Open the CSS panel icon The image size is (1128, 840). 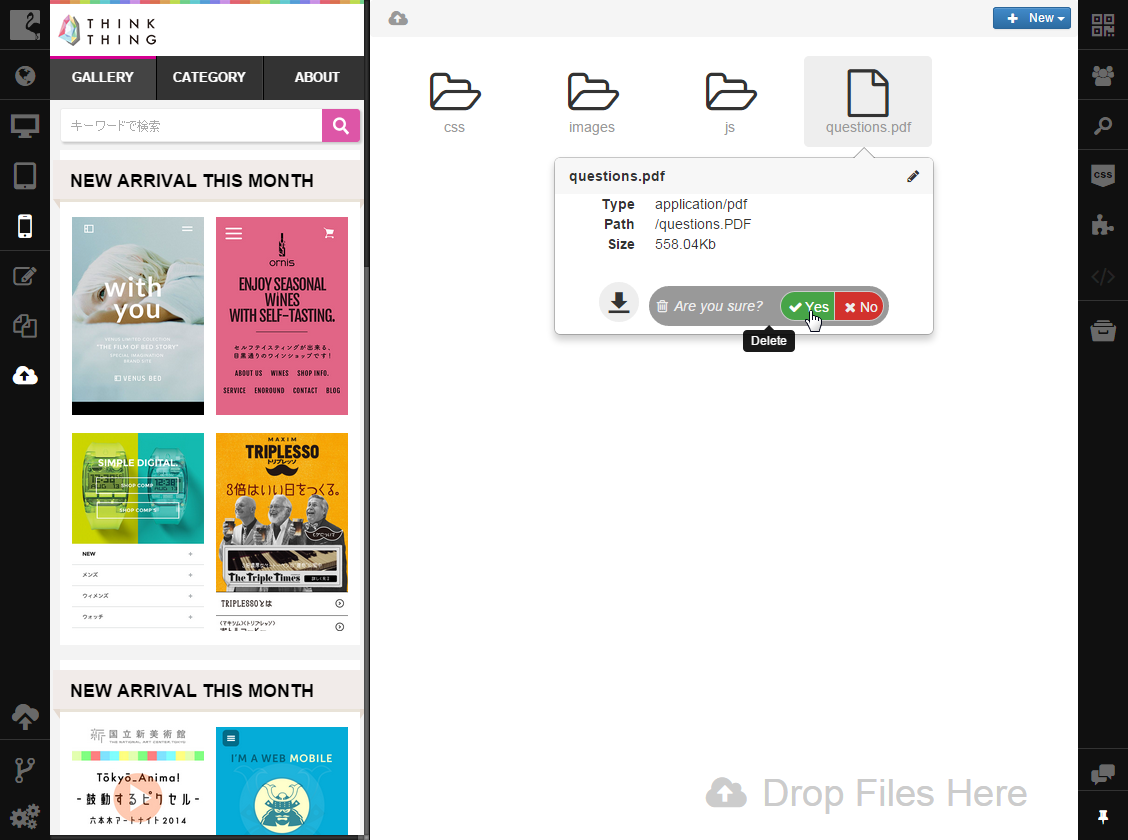coord(1103,175)
